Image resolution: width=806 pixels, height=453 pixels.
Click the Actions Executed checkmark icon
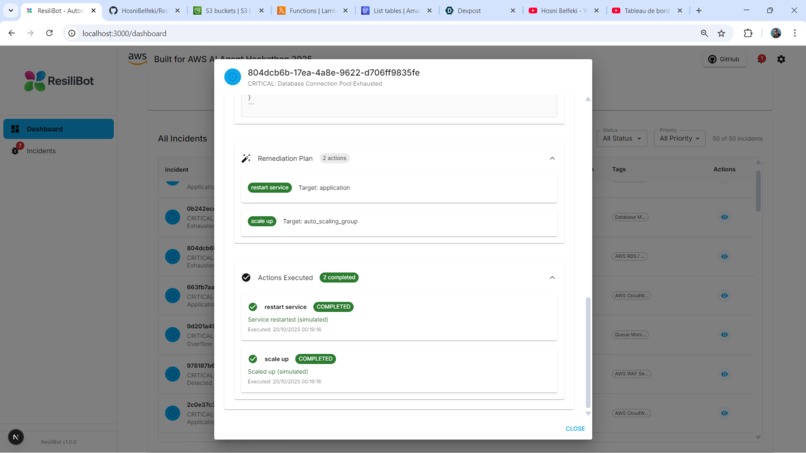coord(246,278)
